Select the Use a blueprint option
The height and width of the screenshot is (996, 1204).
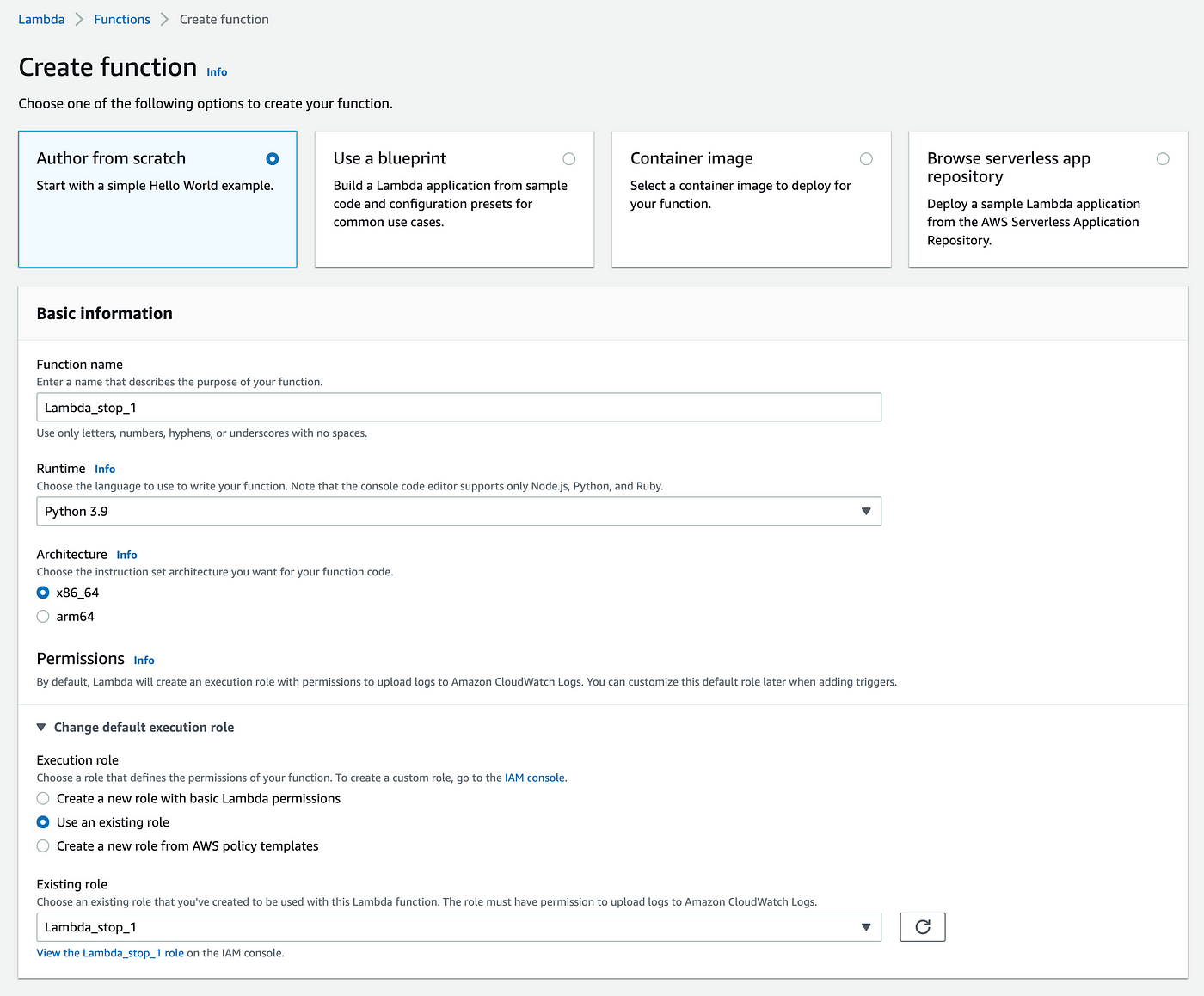click(568, 159)
